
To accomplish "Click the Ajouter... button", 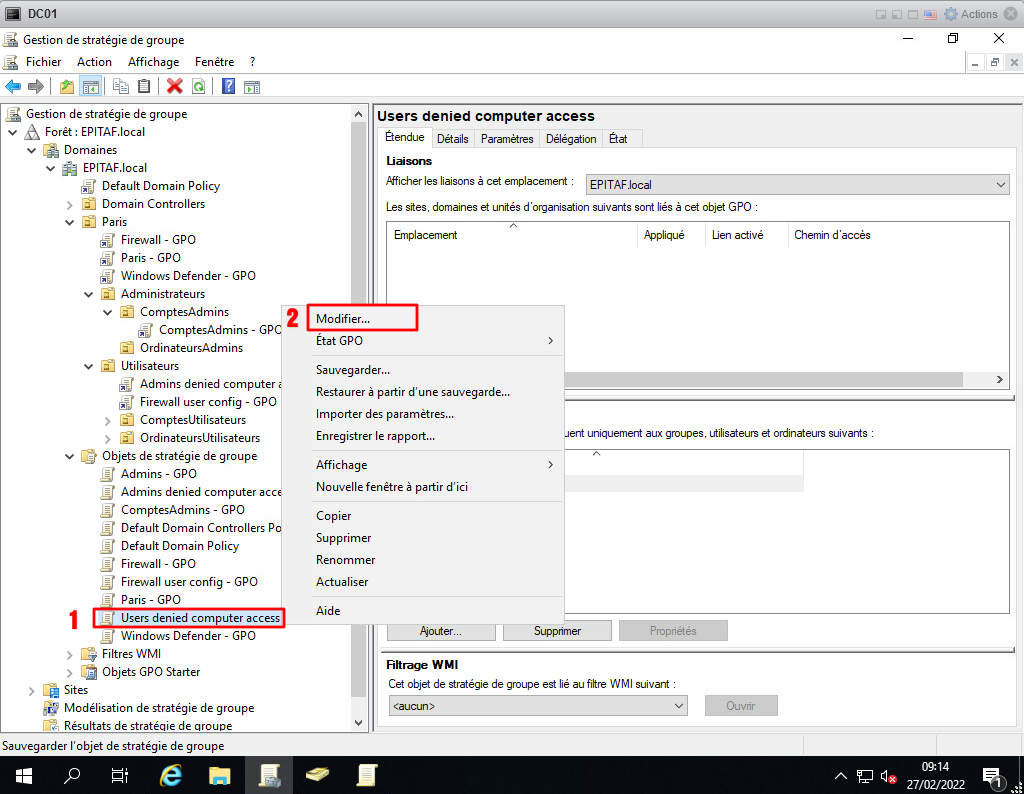I will point(440,631).
